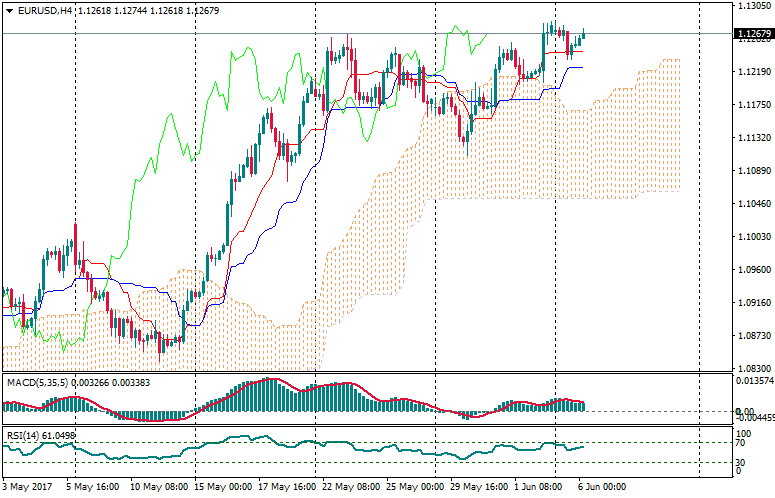The height and width of the screenshot is (498, 775).
Task: Click the 17 May 16:00 time label
Action: [288, 486]
